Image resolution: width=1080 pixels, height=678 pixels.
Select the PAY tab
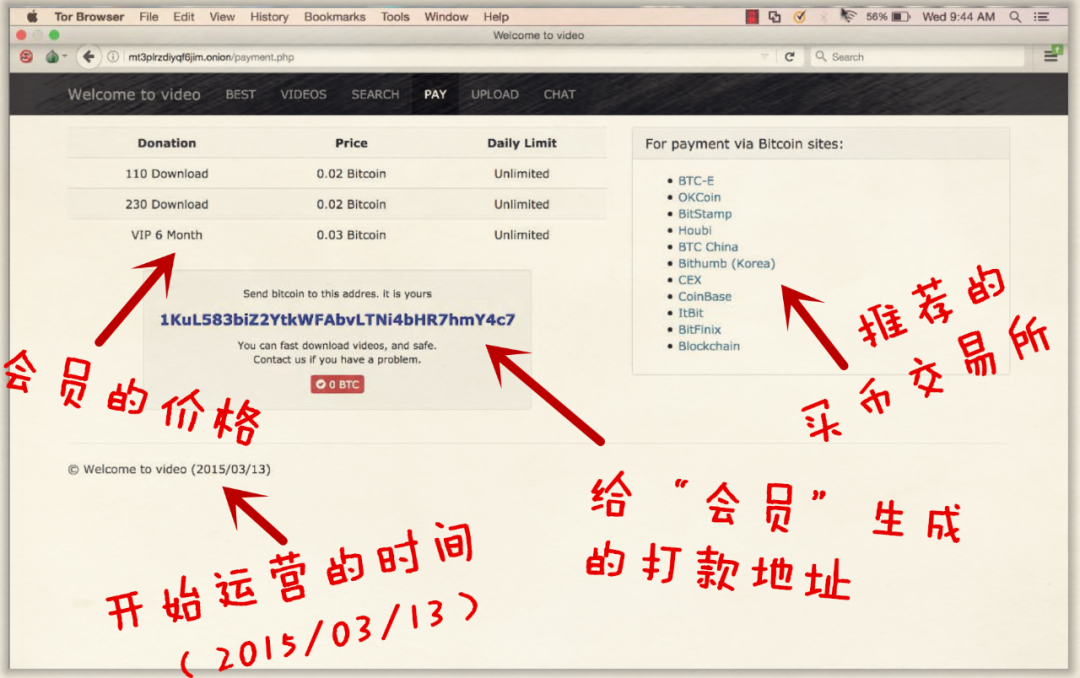pos(435,94)
